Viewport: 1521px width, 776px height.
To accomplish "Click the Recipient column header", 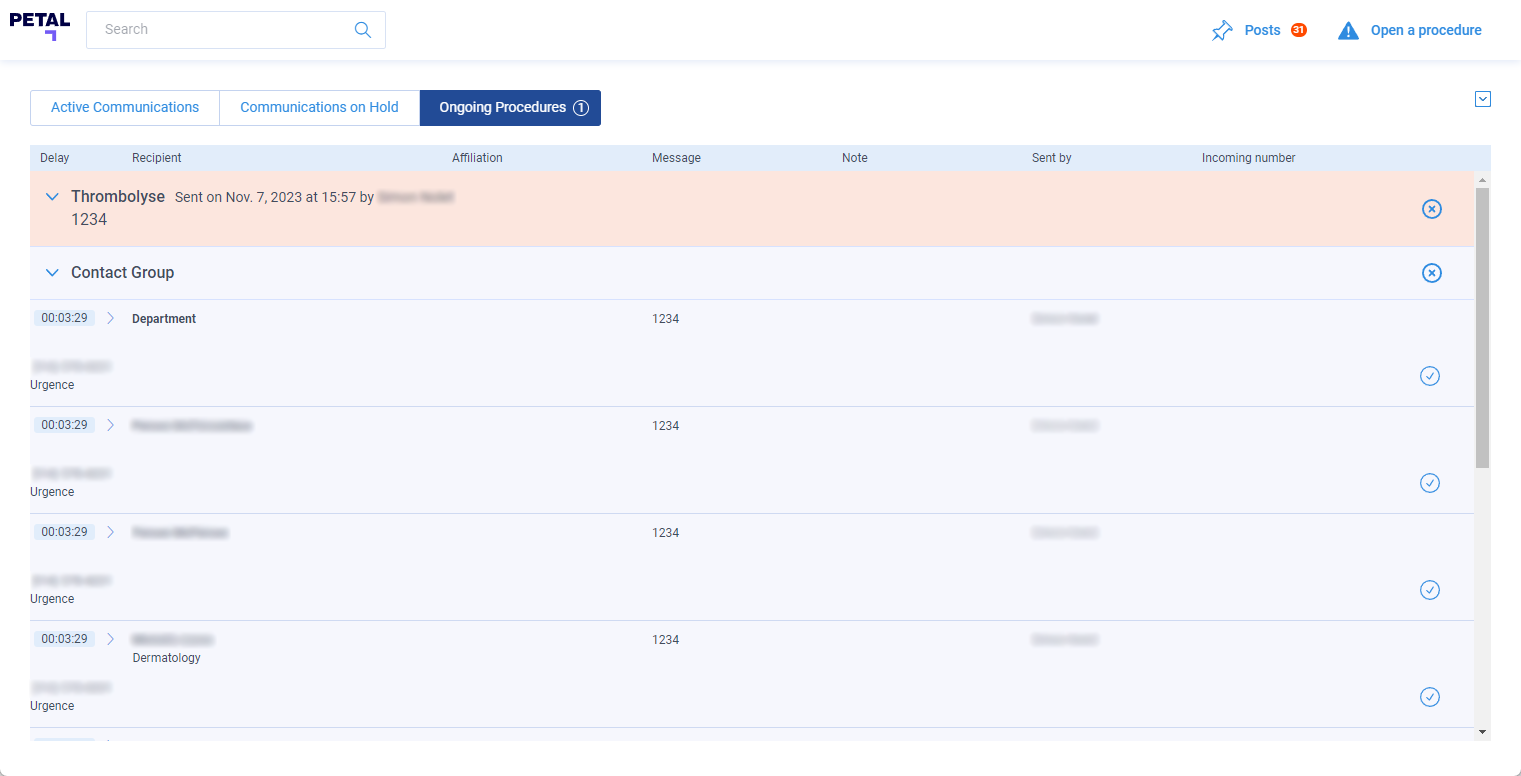I will click(157, 158).
